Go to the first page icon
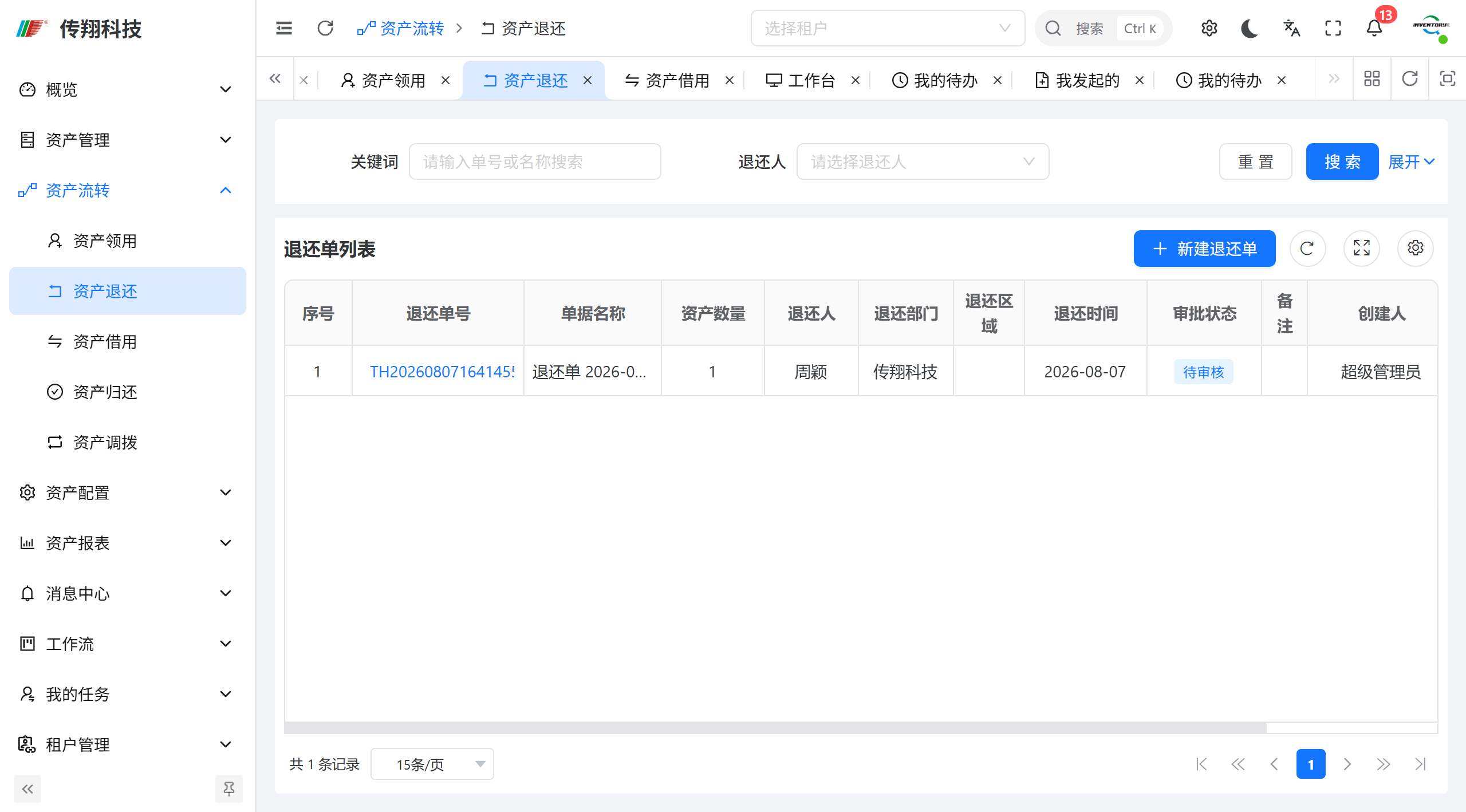Screen dimensions: 1466x812 click(1201, 764)
